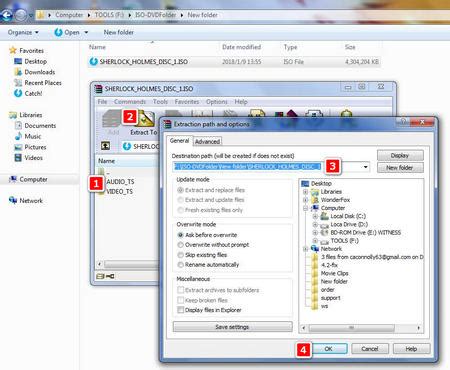Select New folder entry in extraction tree

(330, 281)
